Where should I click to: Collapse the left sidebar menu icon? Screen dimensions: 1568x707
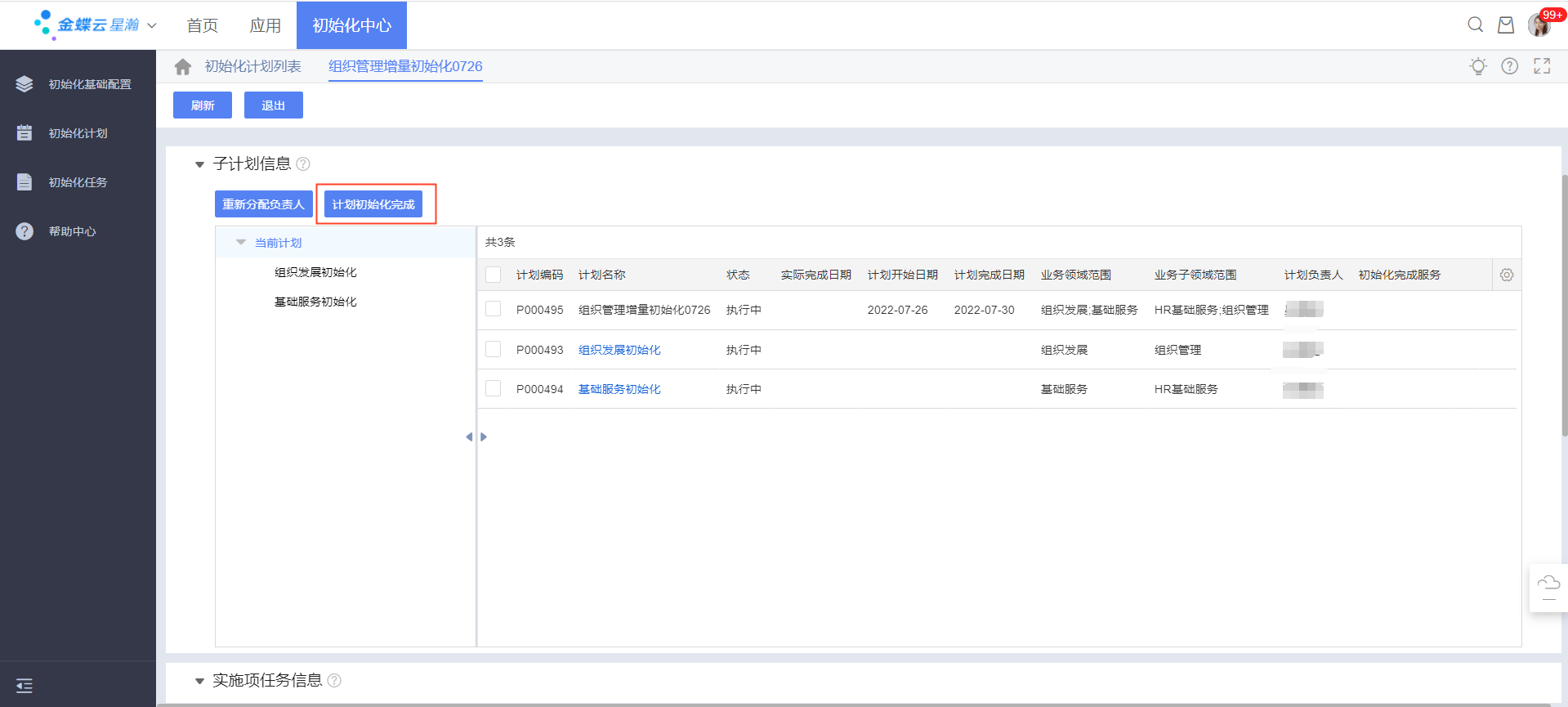tap(25, 686)
